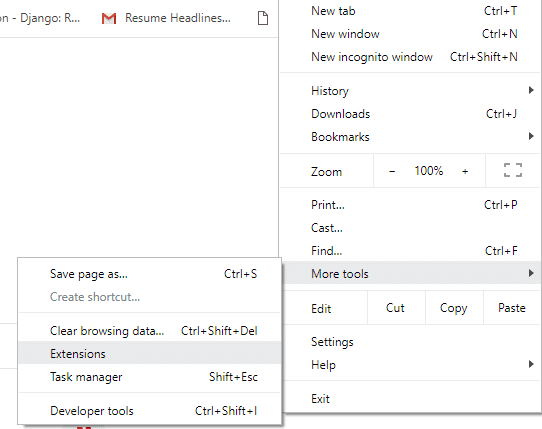This screenshot has height=429, width=542.
Task: Open Settings from the menu
Action: tap(411, 342)
